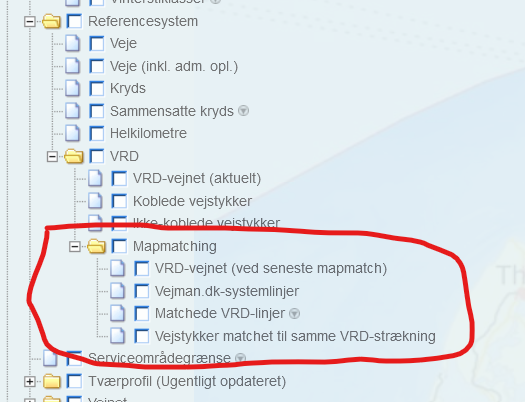
Task: Expand the Tværprofil (Ugentligt opdateret) node
Action: point(29,382)
